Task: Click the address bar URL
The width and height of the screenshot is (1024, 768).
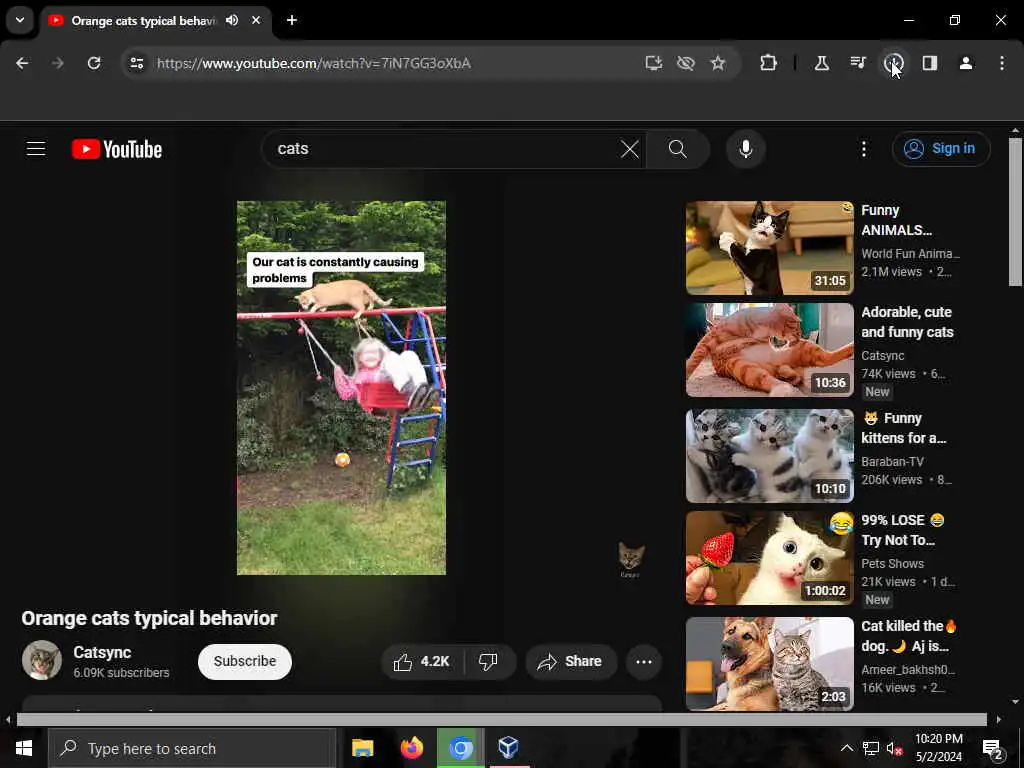Action: 313,63
